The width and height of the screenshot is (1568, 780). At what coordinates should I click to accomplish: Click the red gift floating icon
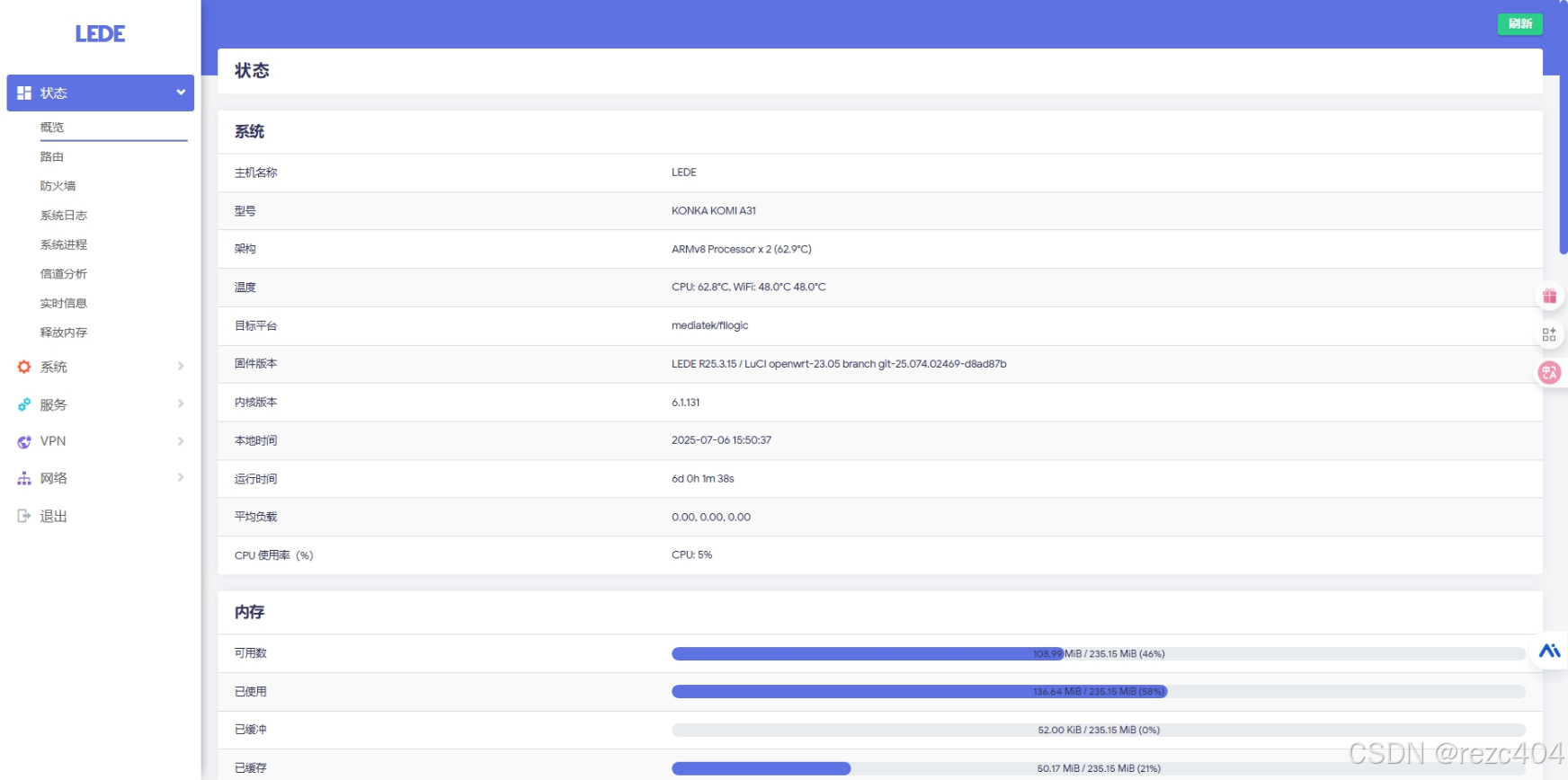(1549, 297)
